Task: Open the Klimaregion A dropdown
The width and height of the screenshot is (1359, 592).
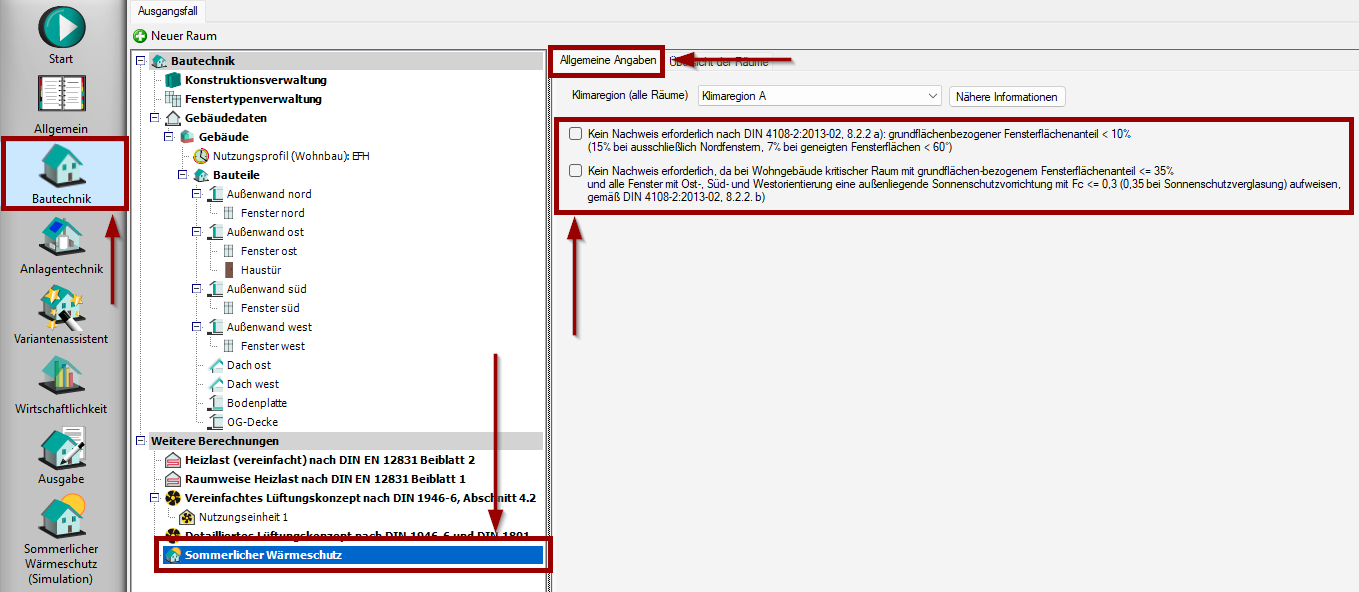Action: (x=819, y=97)
